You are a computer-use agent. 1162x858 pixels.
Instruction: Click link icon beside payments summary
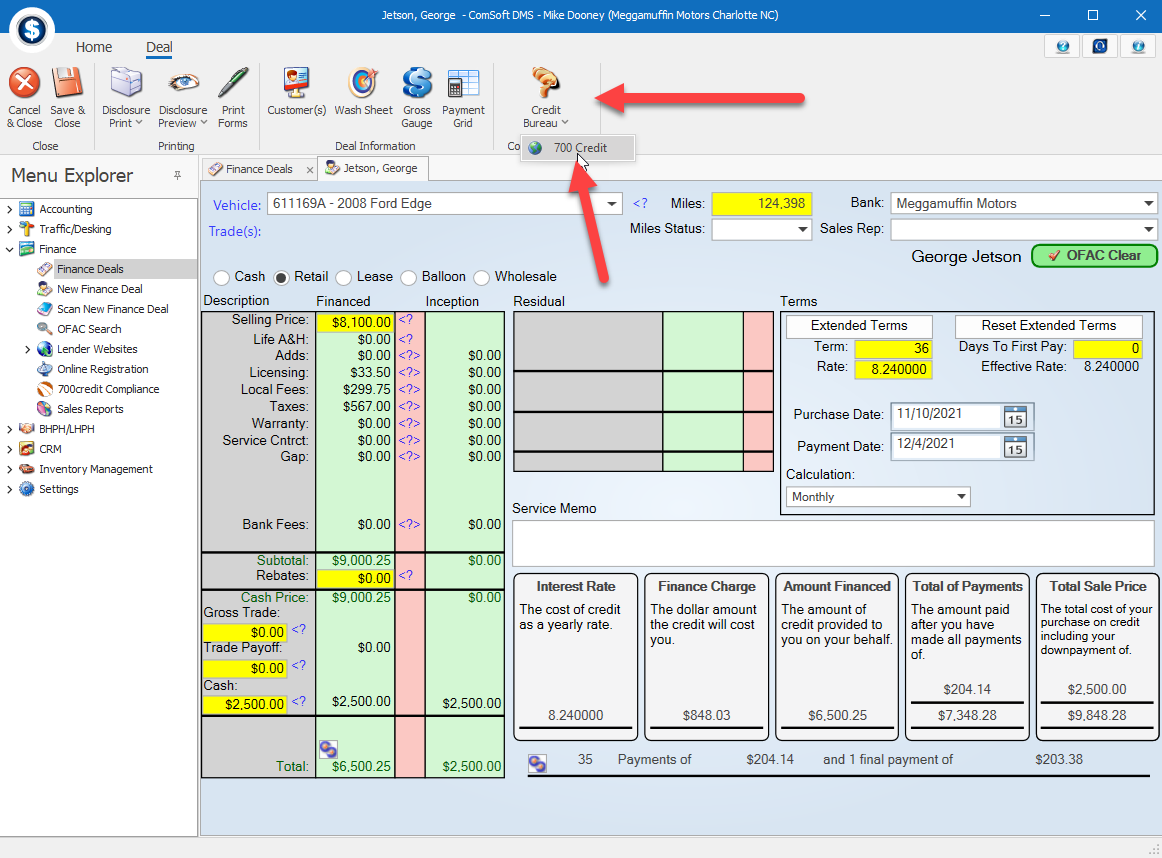tap(537, 763)
